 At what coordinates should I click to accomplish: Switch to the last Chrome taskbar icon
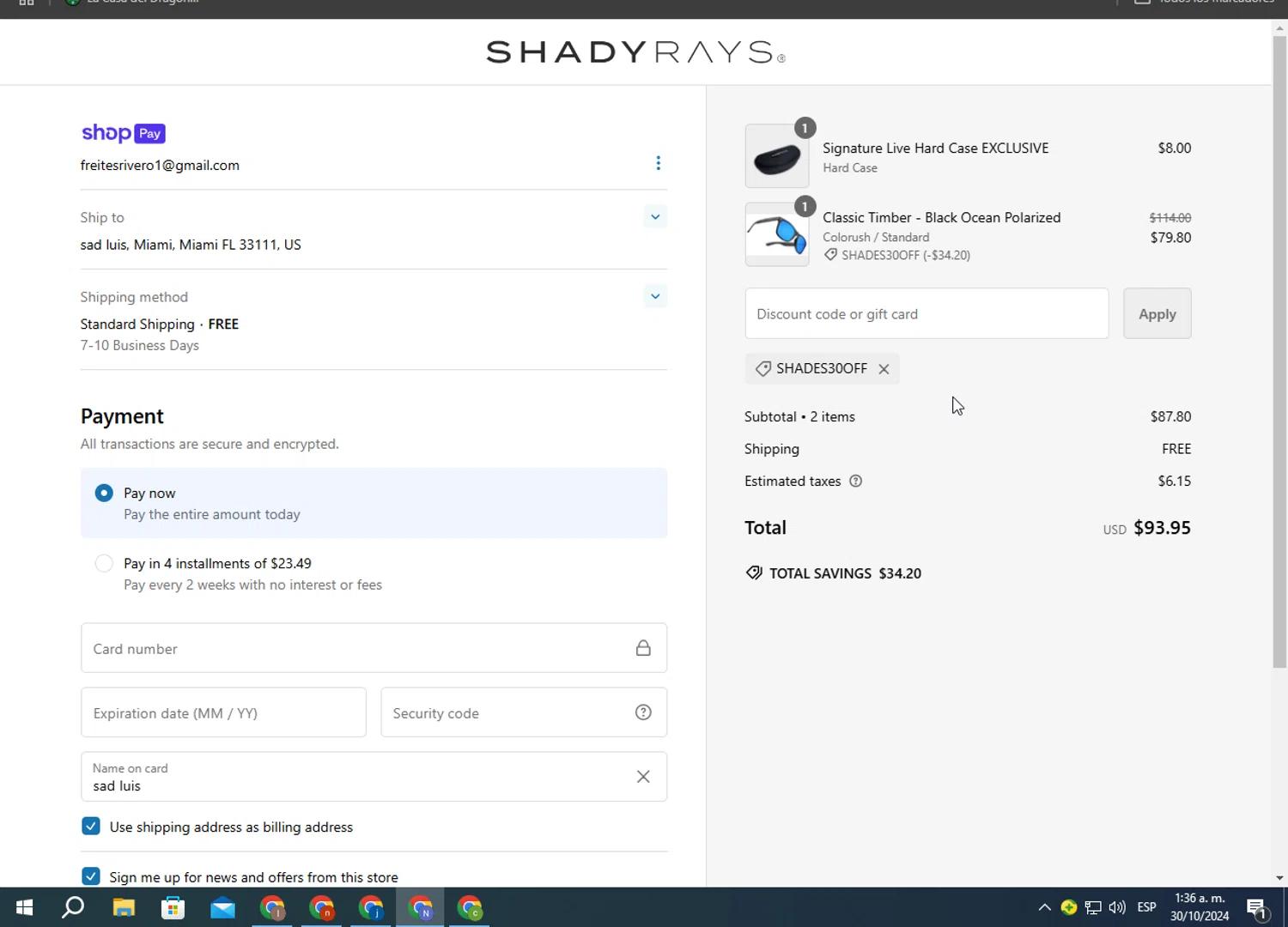(470, 907)
